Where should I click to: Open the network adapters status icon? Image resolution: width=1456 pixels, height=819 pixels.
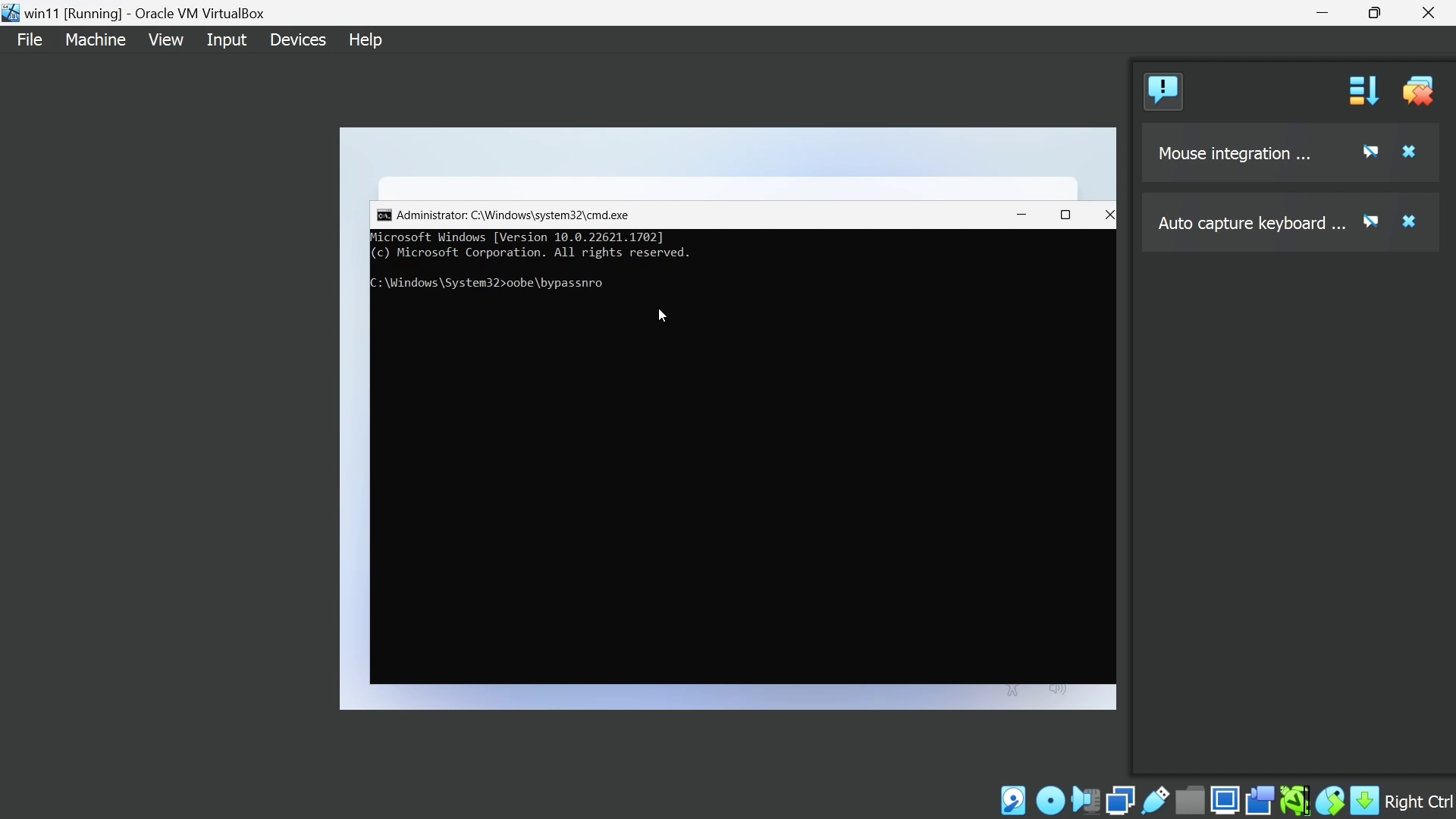pos(1121,801)
